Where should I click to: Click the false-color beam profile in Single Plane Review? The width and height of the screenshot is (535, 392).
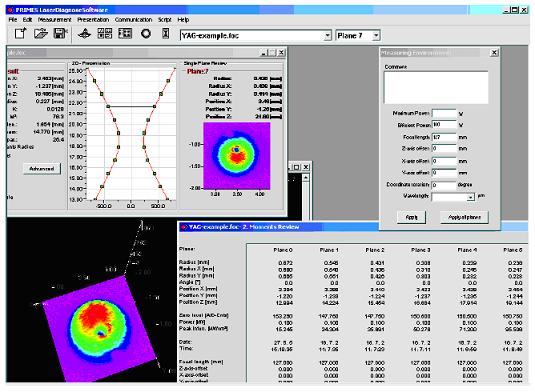[236, 156]
